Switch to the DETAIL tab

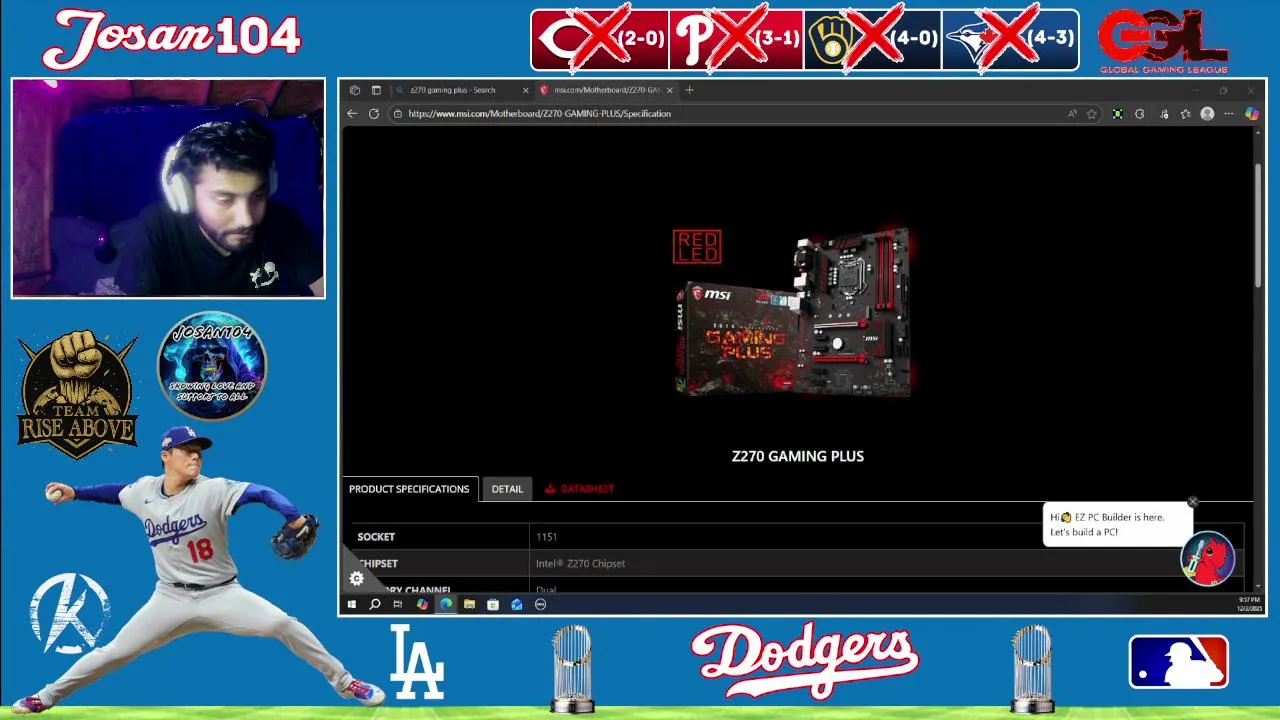507,489
